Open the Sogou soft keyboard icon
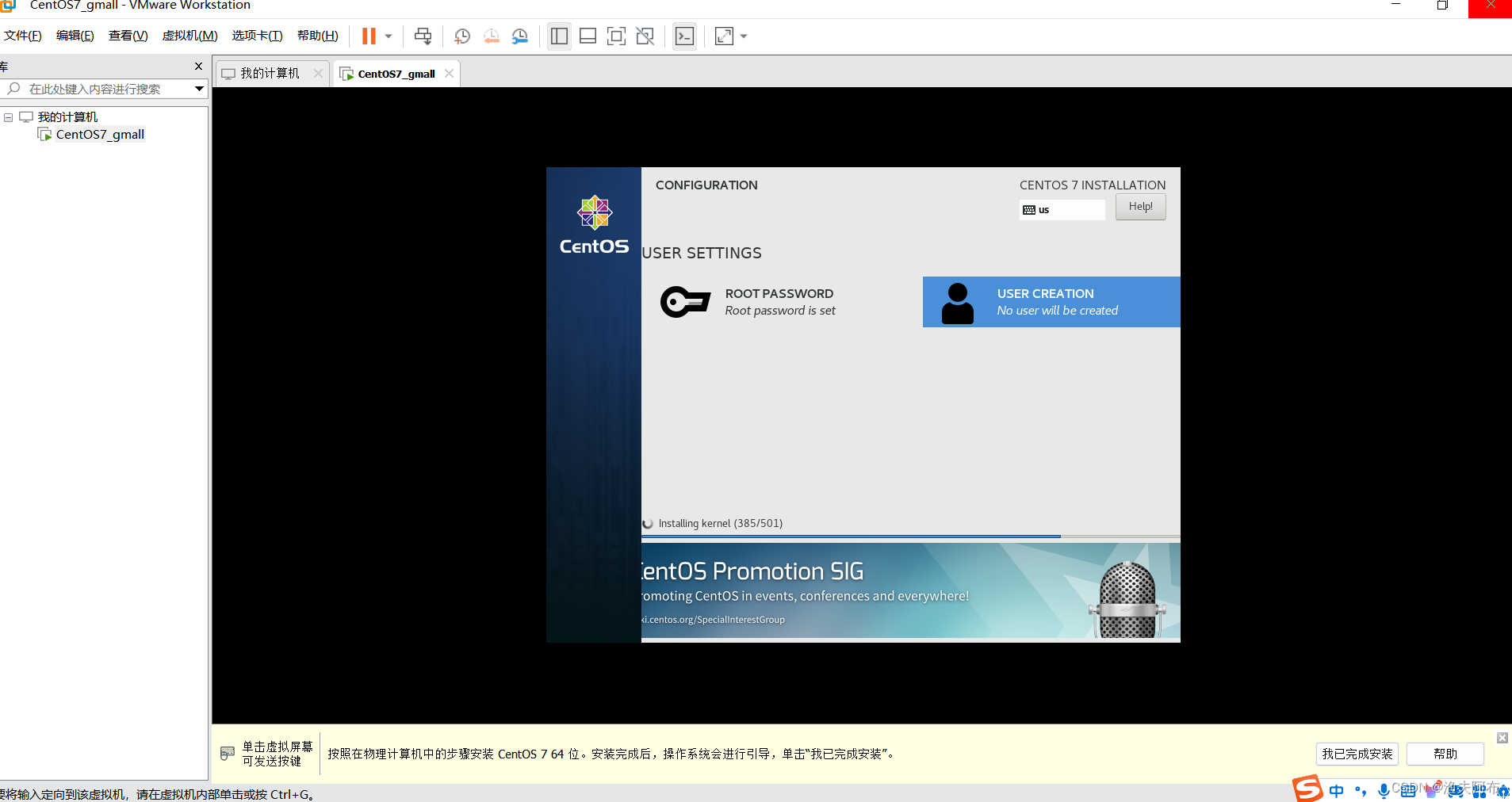 coord(1408,791)
